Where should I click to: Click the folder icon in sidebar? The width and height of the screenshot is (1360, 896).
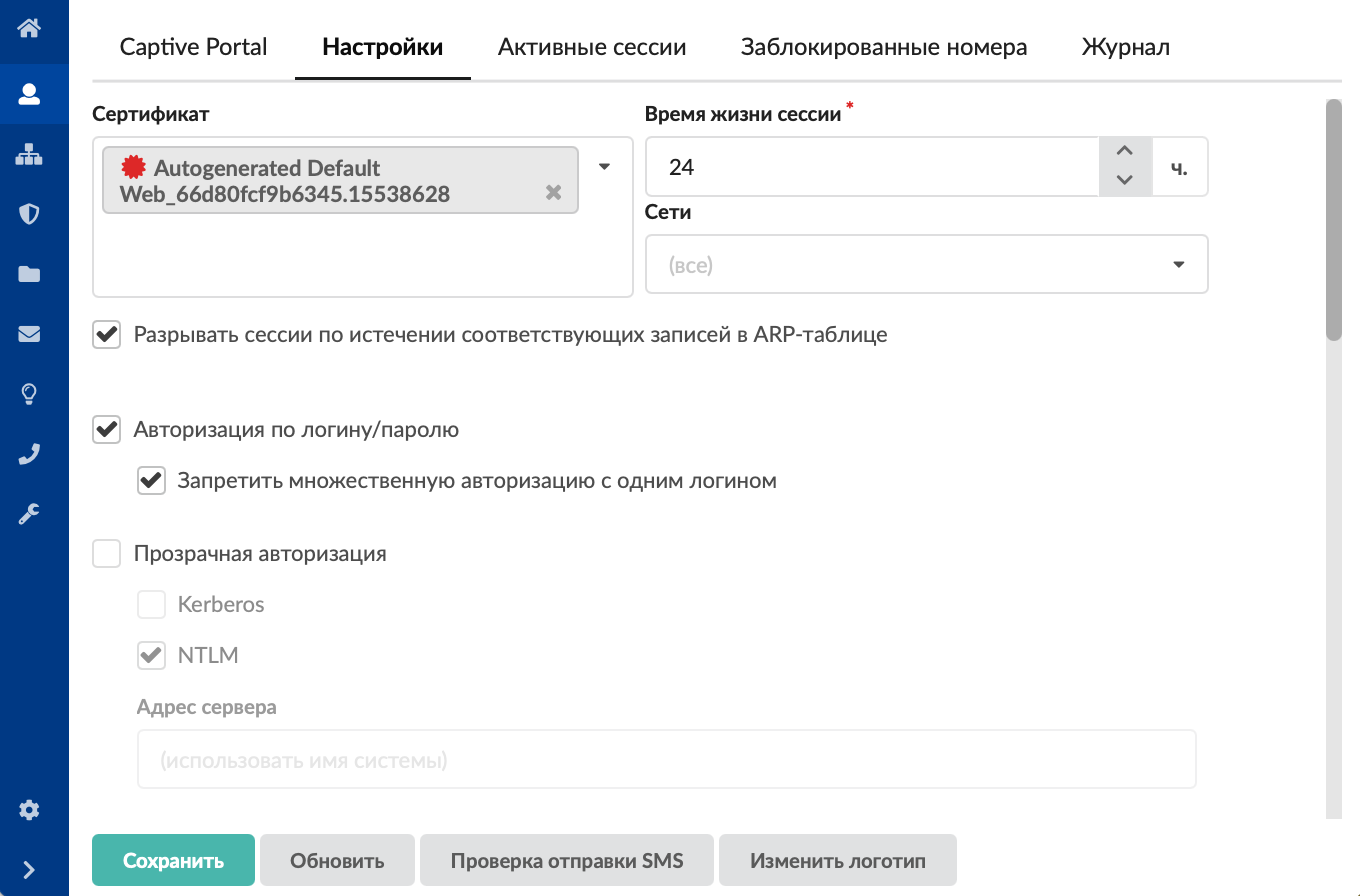(x=29, y=275)
